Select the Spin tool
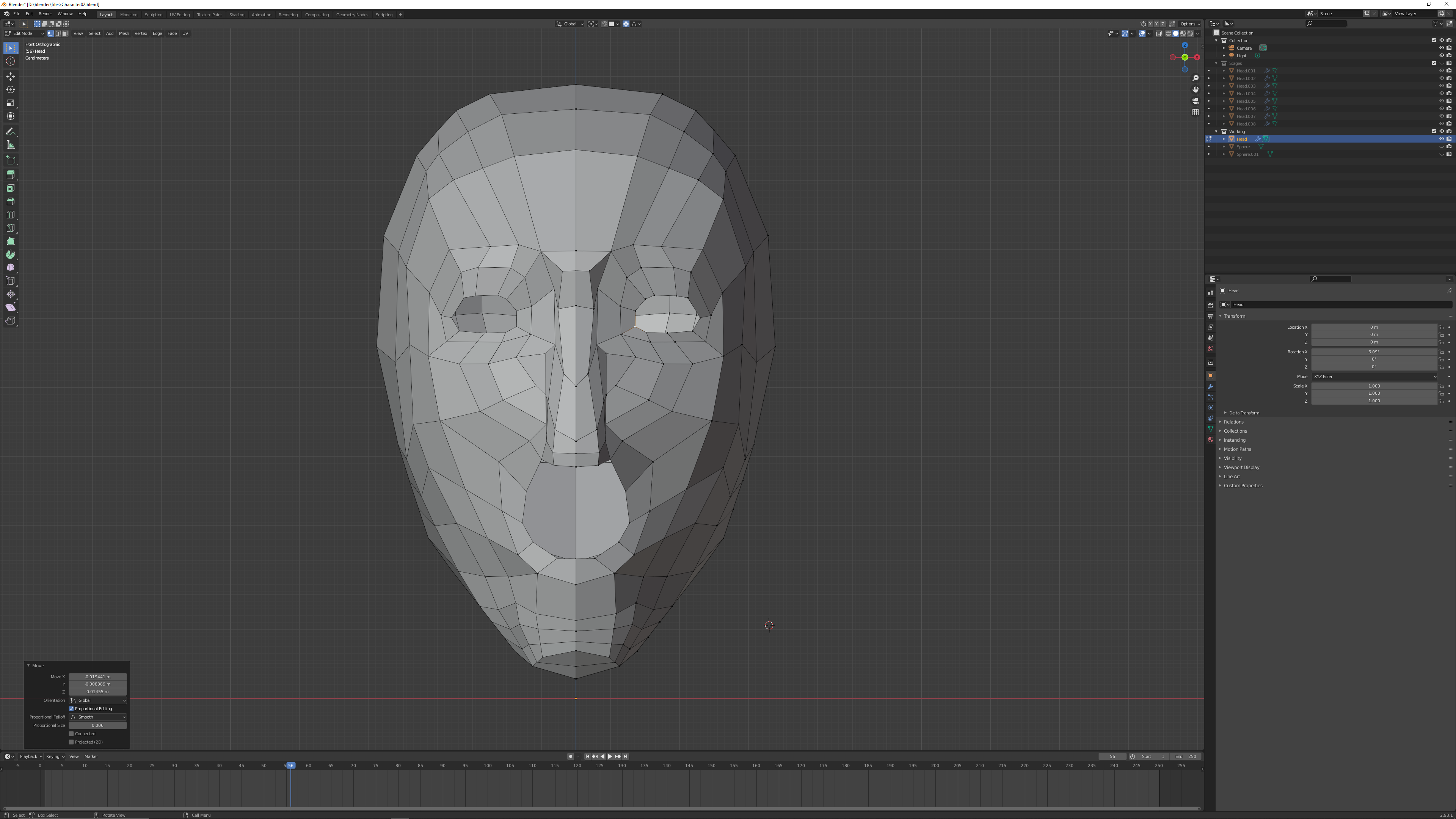 [11, 254]
